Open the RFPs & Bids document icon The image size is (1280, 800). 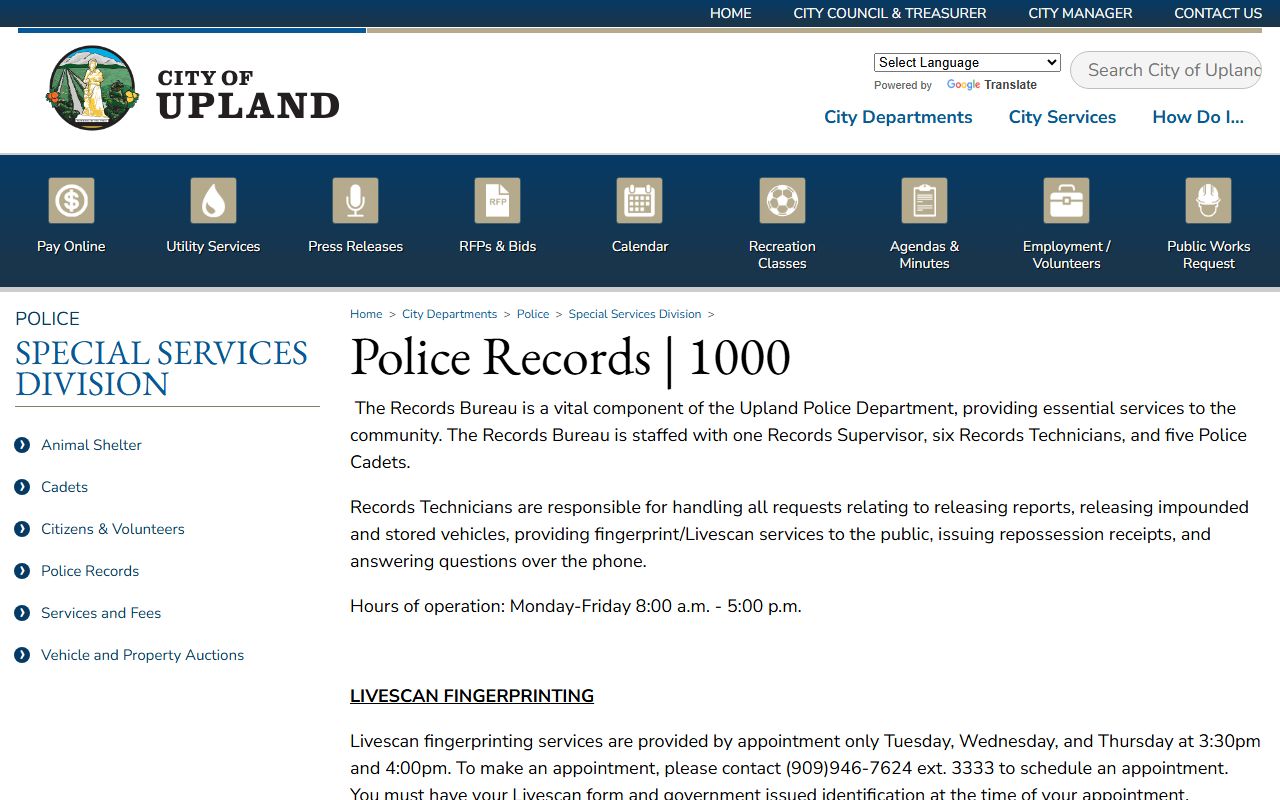pyautogui.click(x=497, y=201)
